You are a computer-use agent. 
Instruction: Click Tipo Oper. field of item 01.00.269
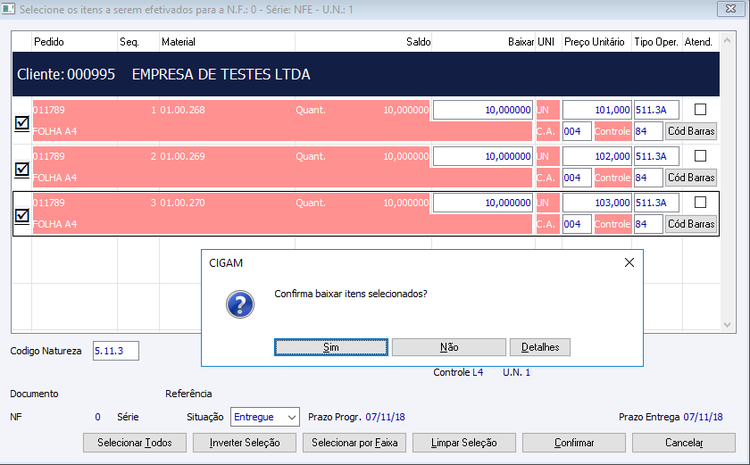(657, 156)
